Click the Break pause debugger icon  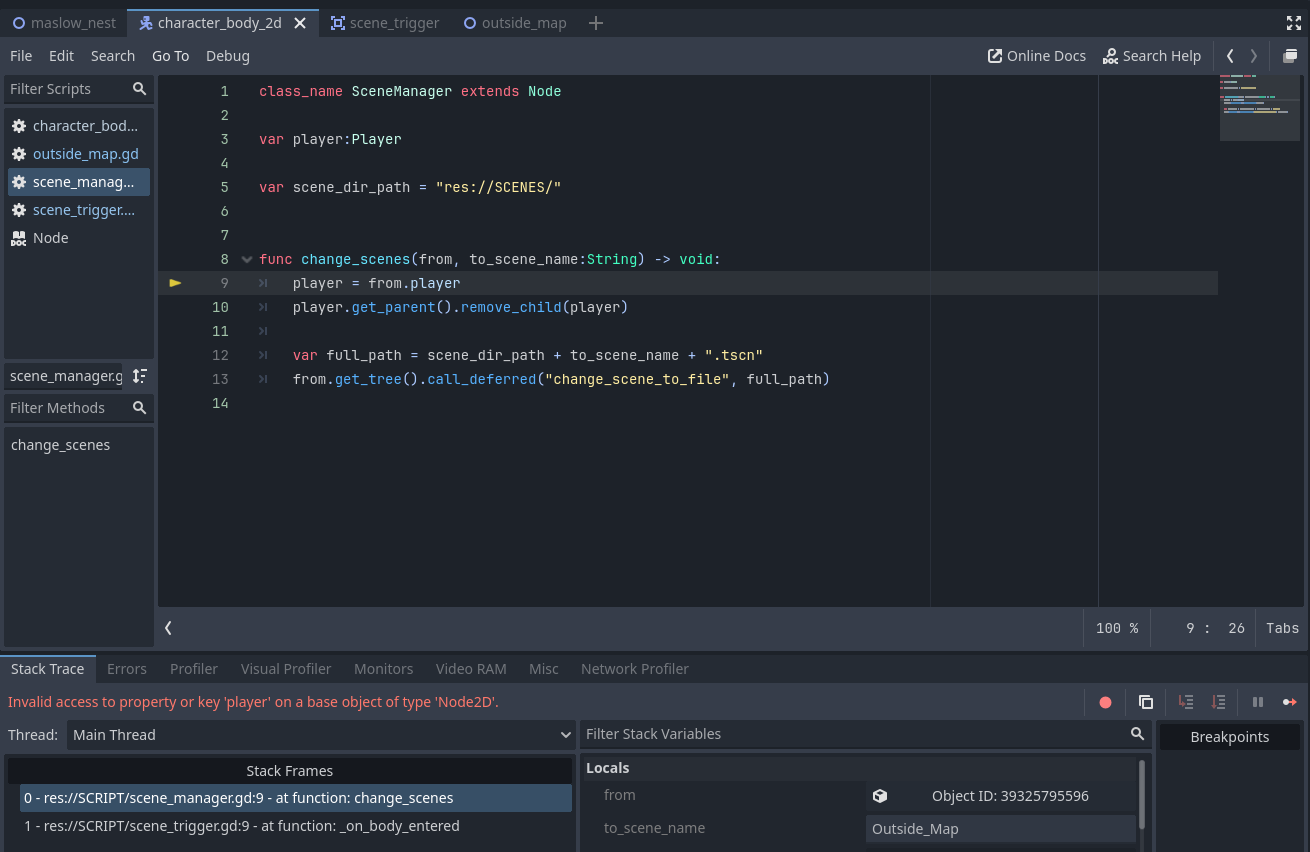(x=1258, y=702)
